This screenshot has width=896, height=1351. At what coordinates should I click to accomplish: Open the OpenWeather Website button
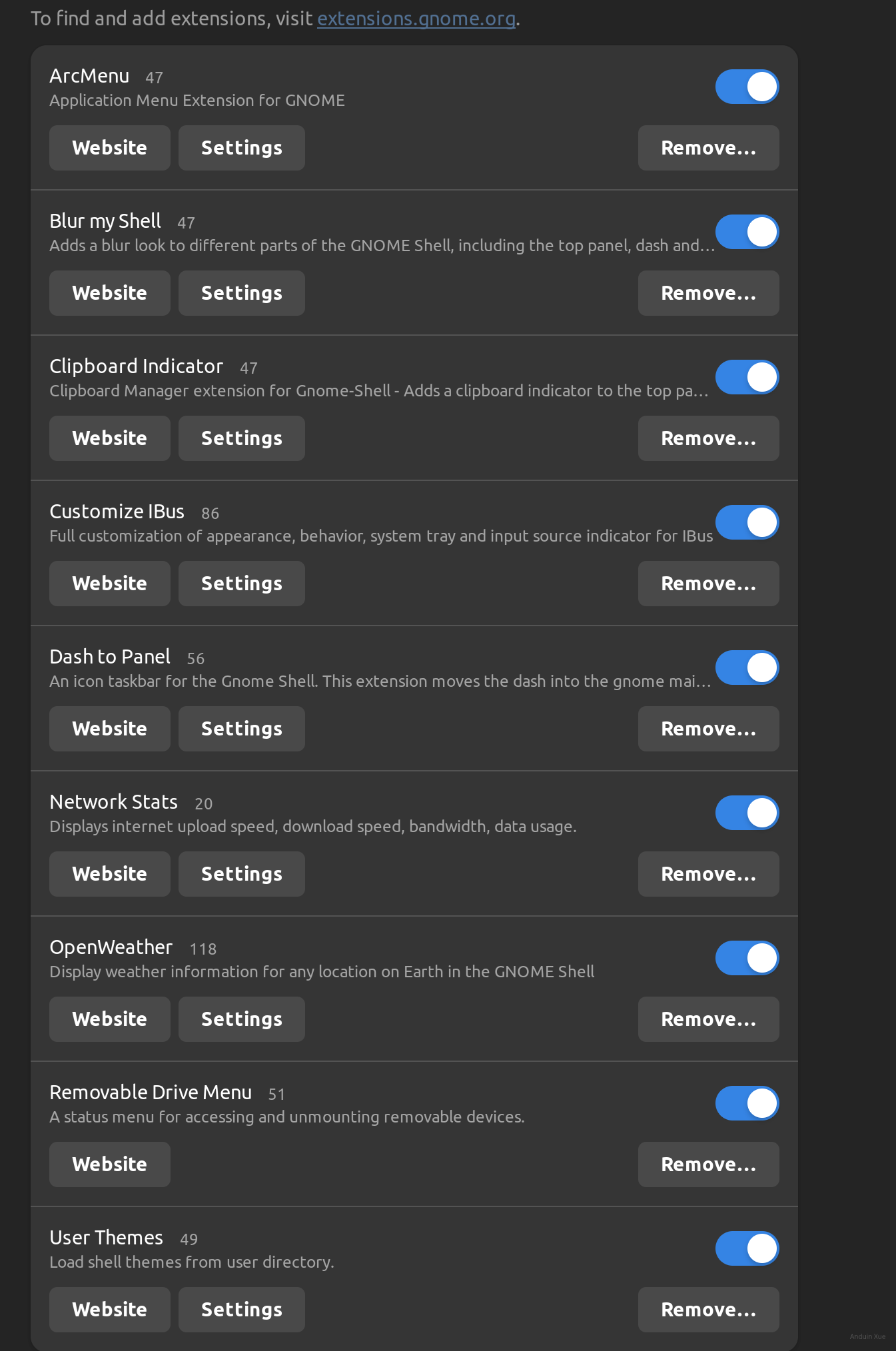[x=109, y=1019]
